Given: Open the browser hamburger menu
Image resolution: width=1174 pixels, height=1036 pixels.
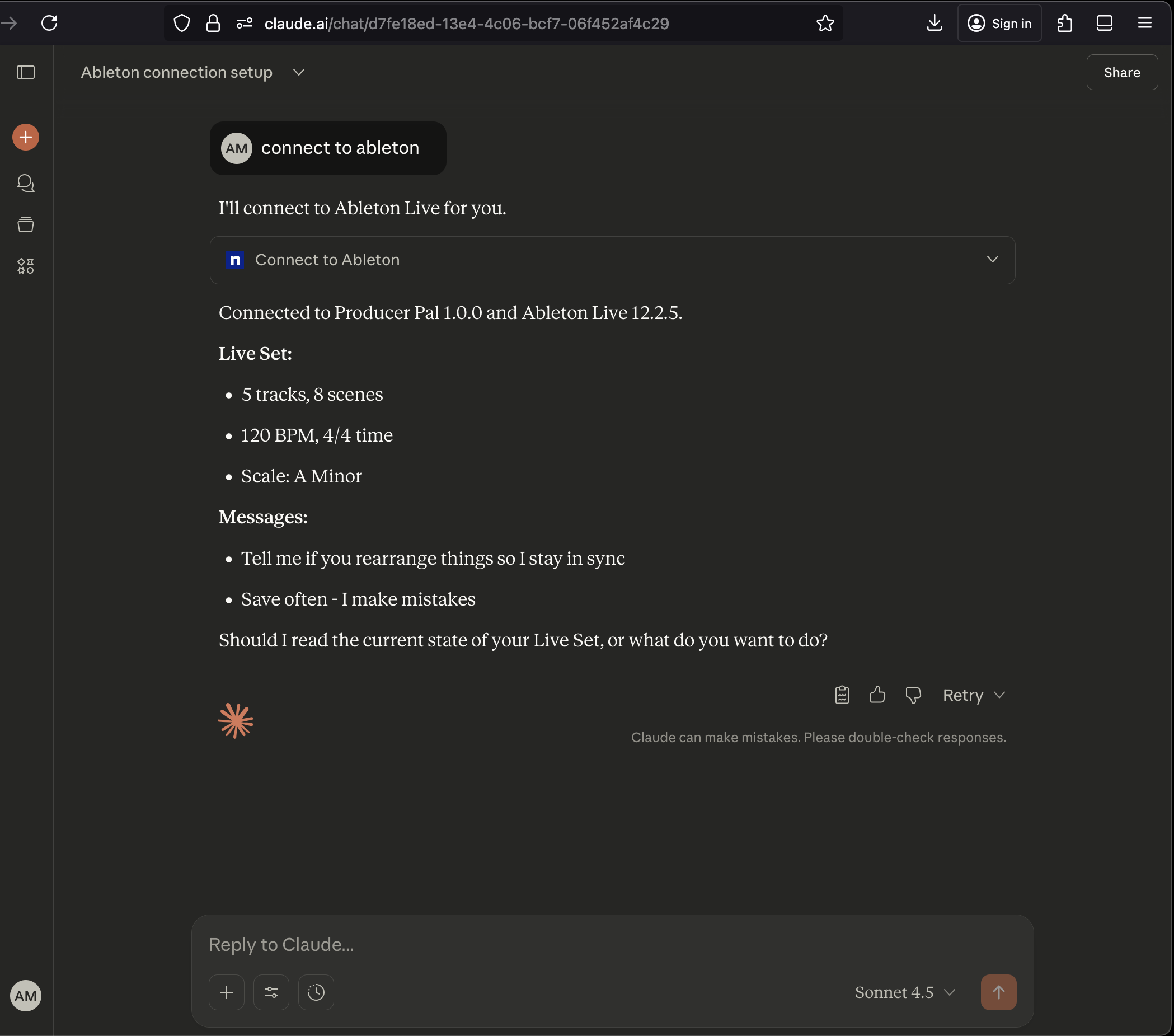Looking at the screenshot, I should (1144, 23).
